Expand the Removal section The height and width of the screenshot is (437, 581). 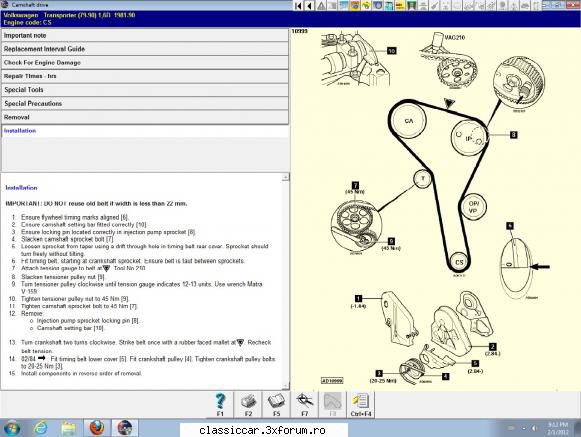tap(145, 117)
